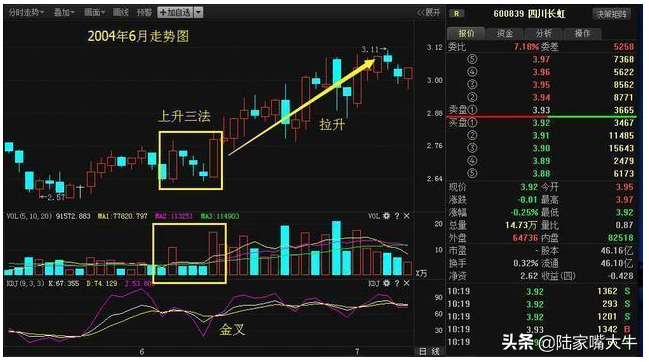
Task: Click buy level ② price 3.91
Action: (541, 135)
